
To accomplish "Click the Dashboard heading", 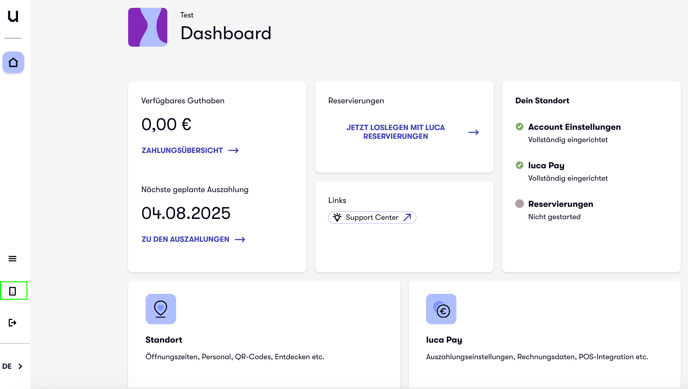I will click(226, 33).
